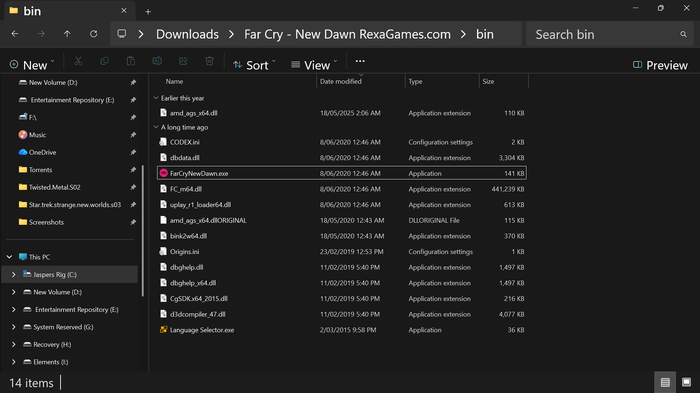Go back to the previous folder
The image size is (700, 393).
15,34
